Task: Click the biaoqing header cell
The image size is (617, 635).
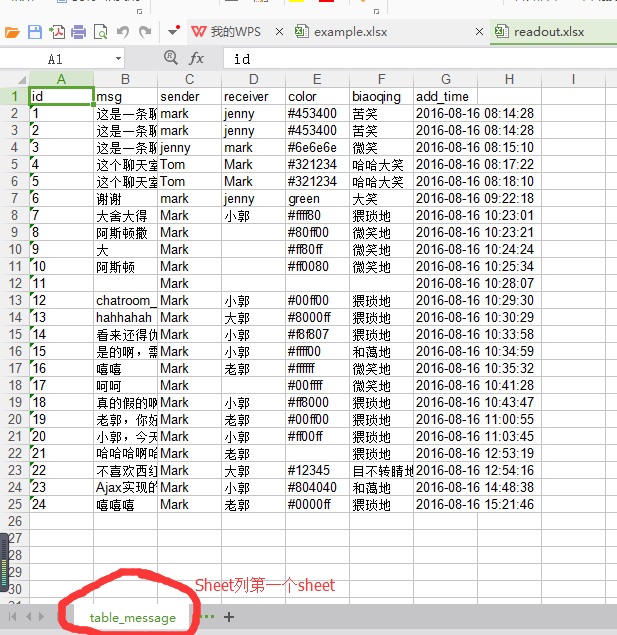Action: coord(381,97)
